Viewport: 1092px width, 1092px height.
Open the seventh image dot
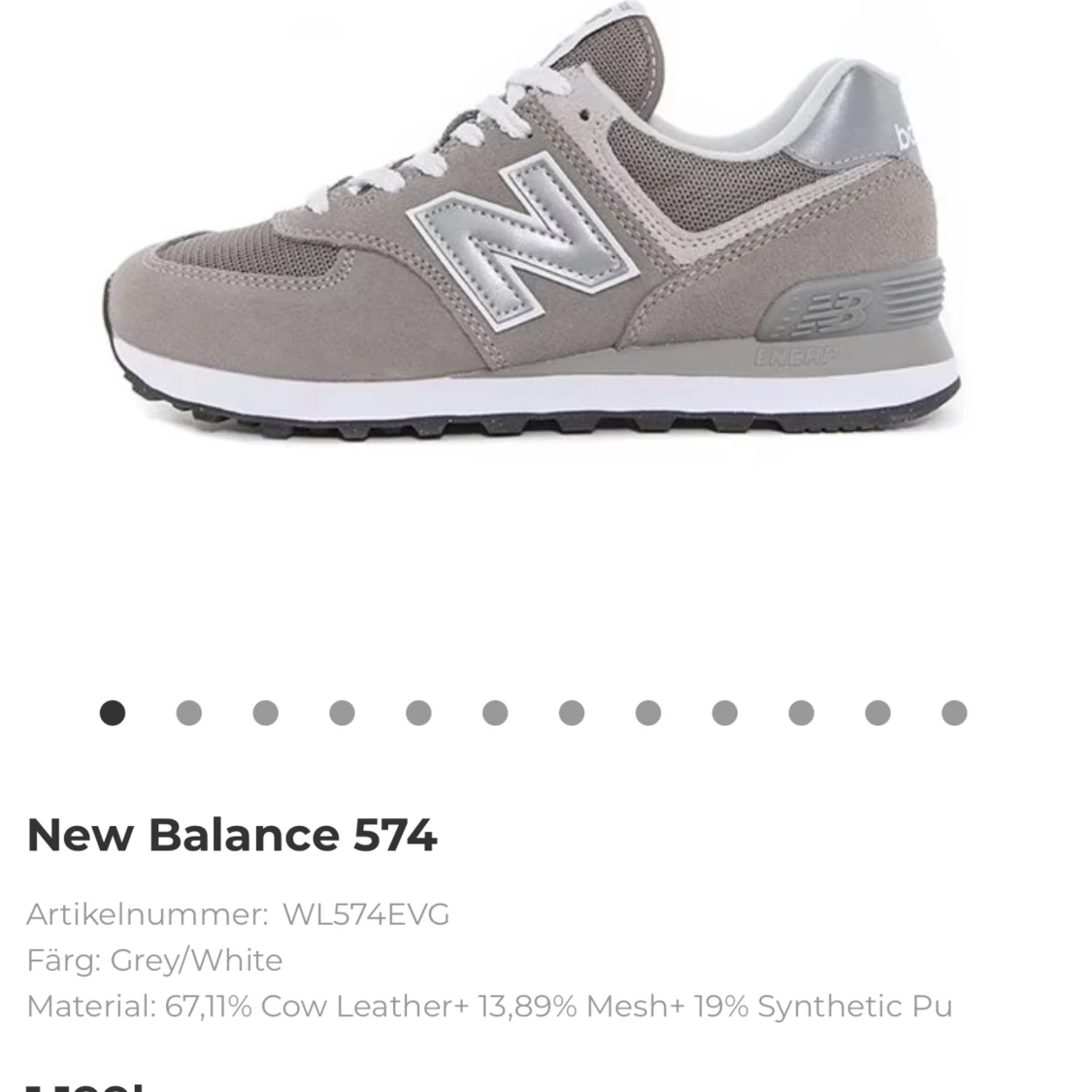point(572,712)
